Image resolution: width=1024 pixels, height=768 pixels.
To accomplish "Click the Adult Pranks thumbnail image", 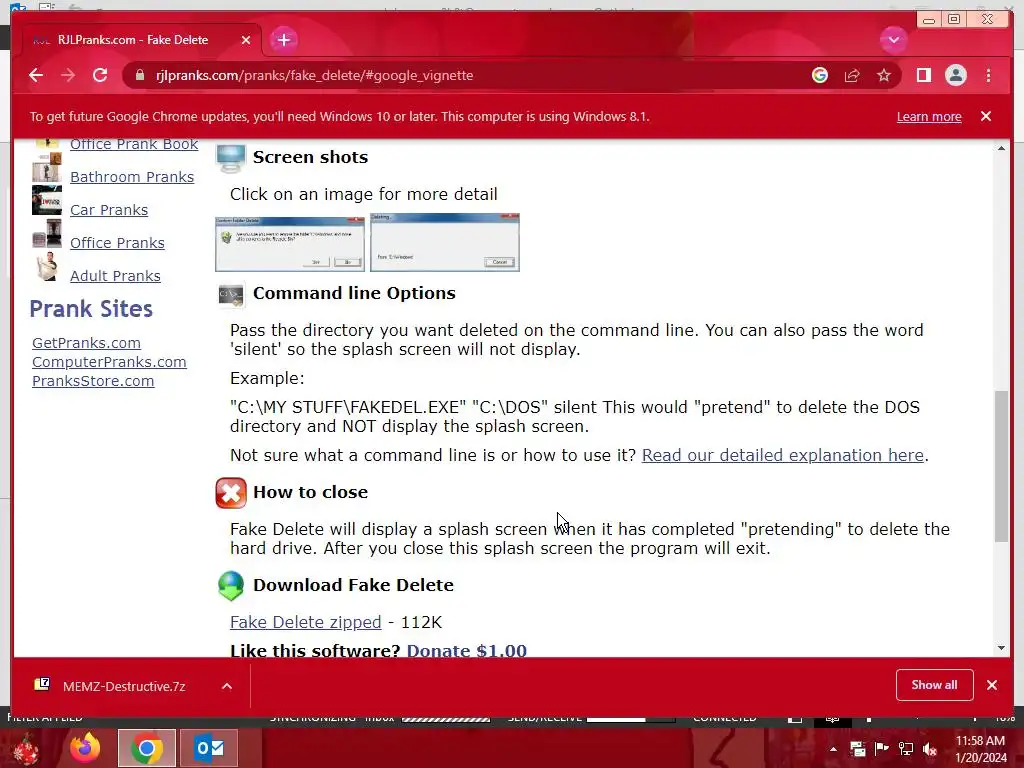I will click(x=46, y=266).
